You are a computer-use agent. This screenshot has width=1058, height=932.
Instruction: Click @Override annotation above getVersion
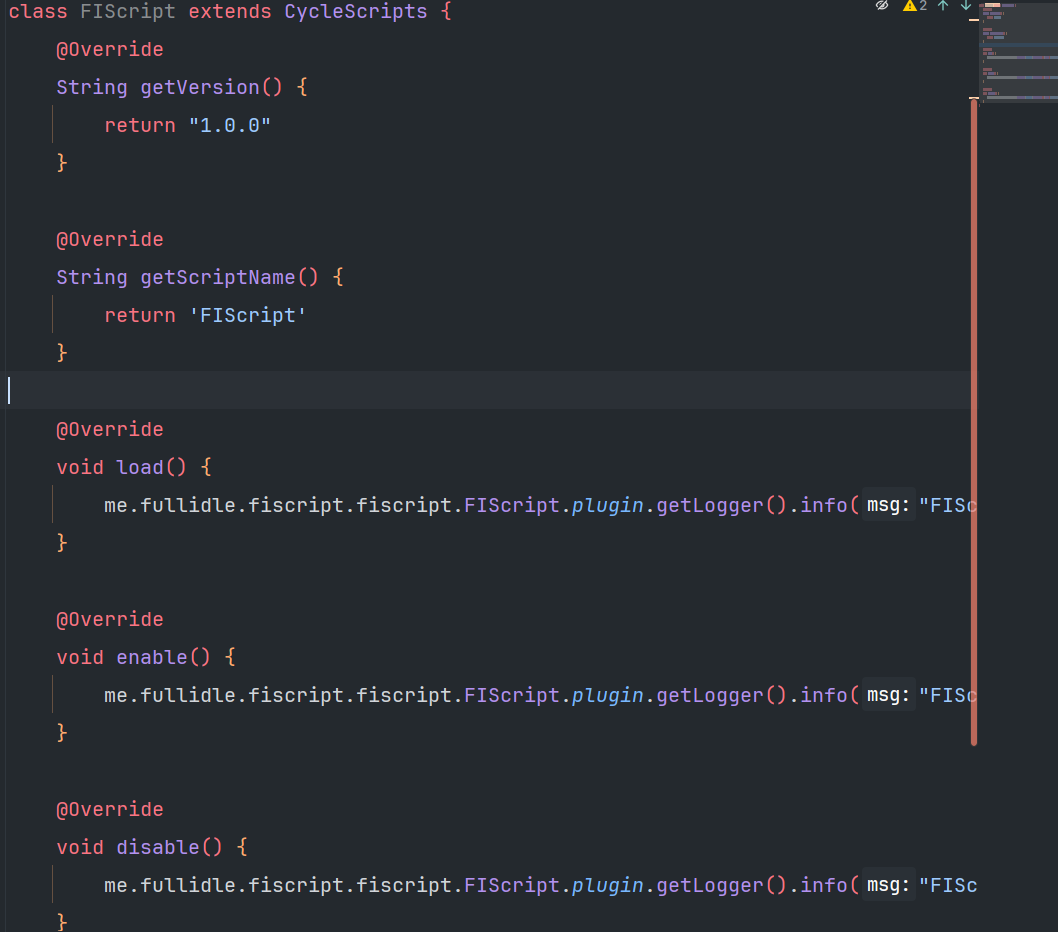110,50
